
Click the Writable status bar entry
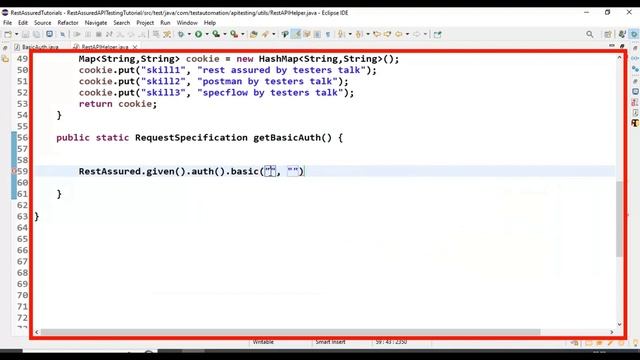pos(263,342)
